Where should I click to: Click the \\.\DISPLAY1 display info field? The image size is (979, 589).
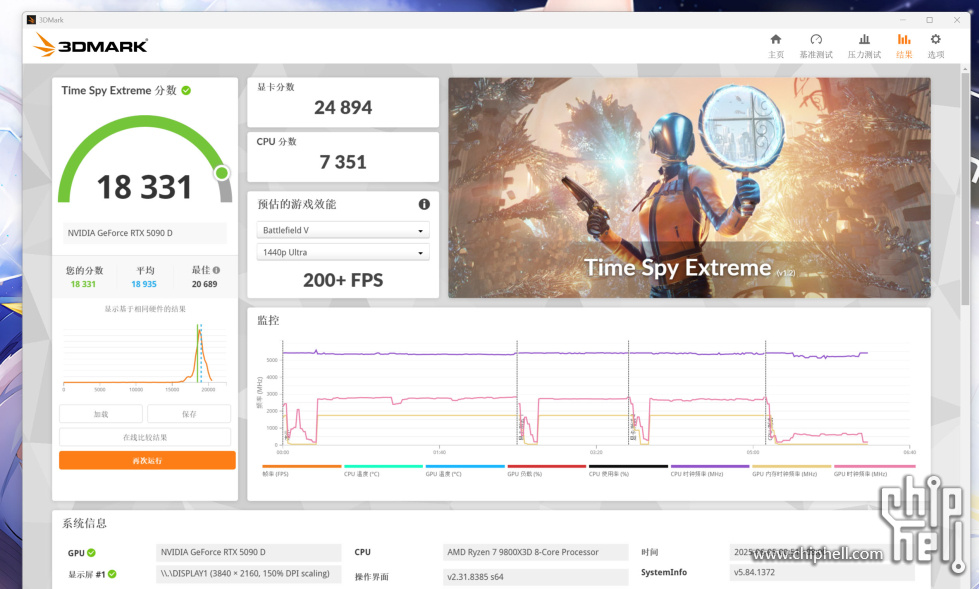(248, 574)
